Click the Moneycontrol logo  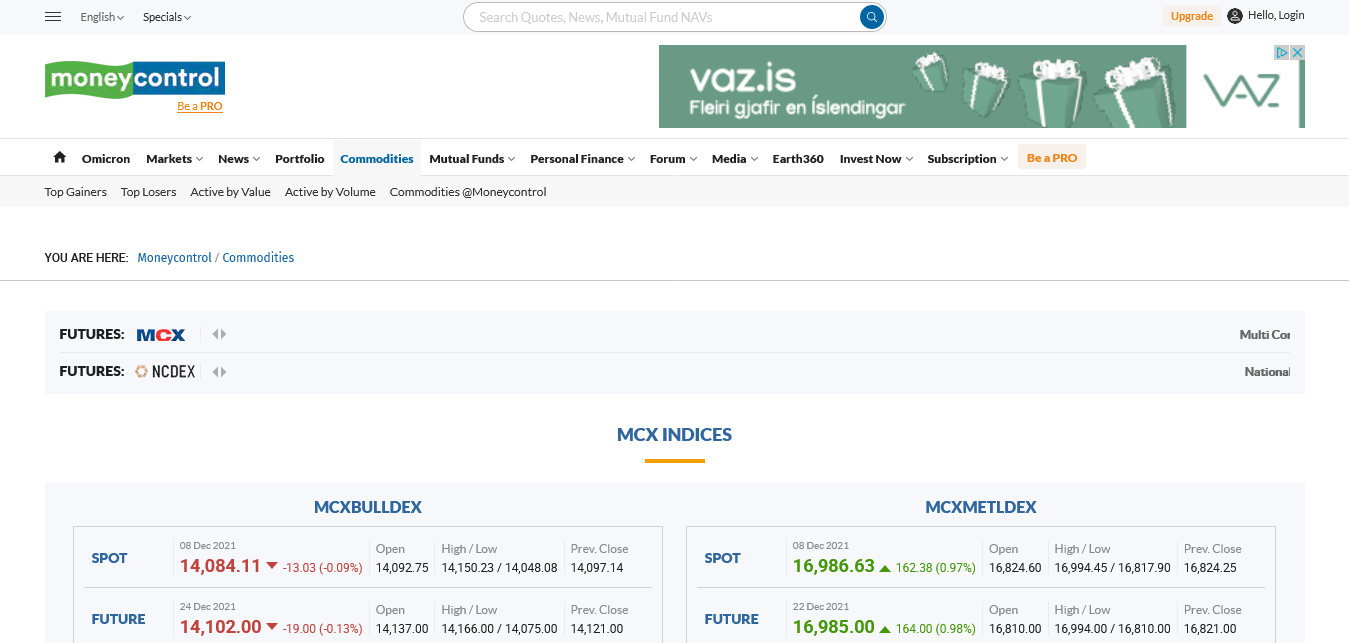135,79
